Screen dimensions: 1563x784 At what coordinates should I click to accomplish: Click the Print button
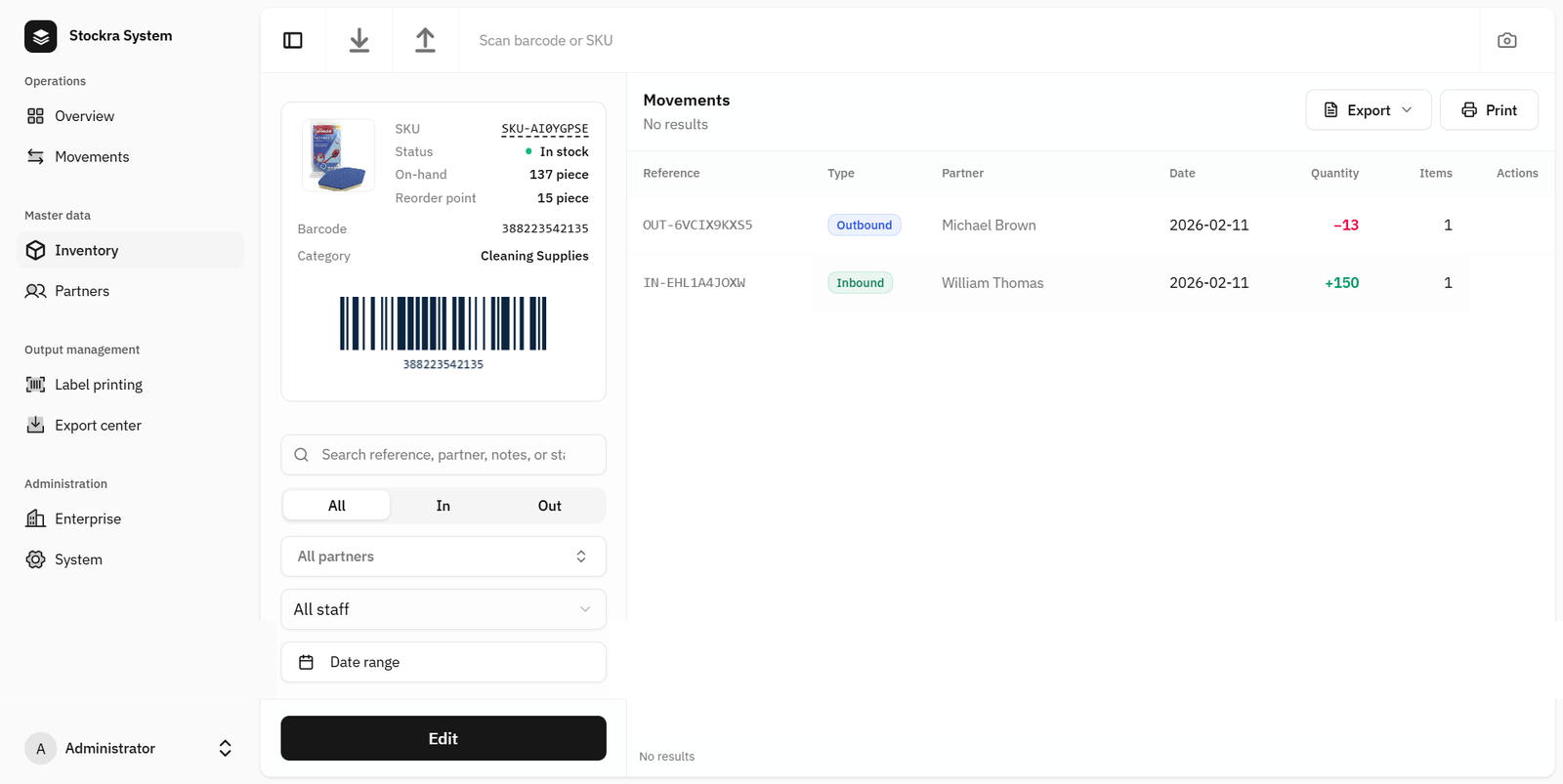coord(1489,110)
